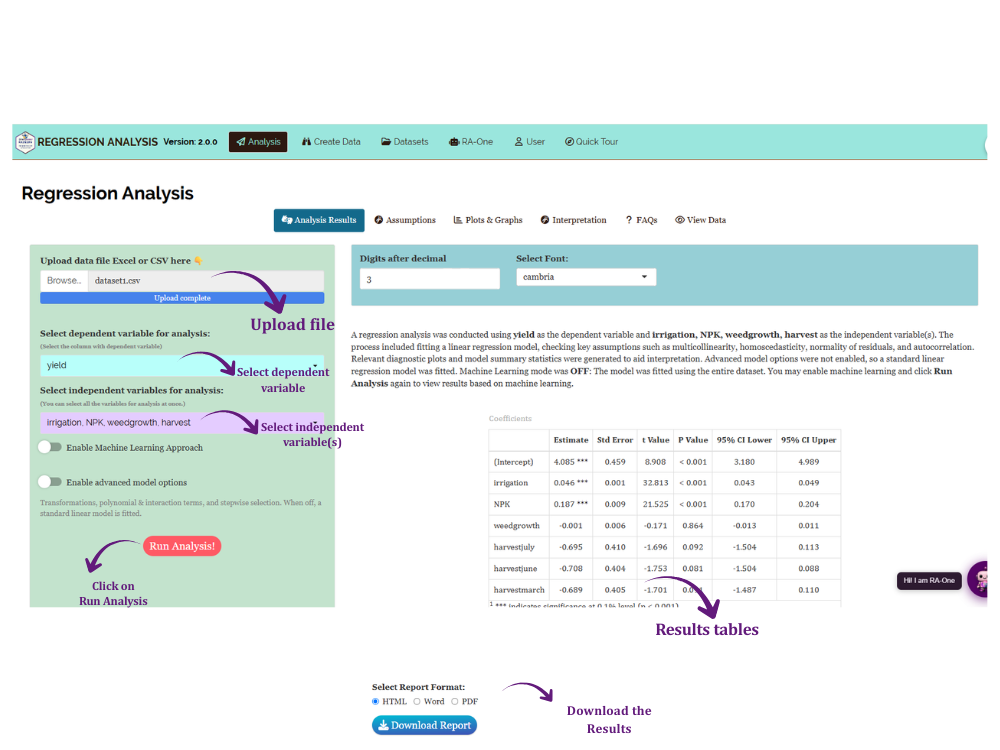Start the Quick Tour
Screen dimensions: 1000x750
(x=591, y=142)
